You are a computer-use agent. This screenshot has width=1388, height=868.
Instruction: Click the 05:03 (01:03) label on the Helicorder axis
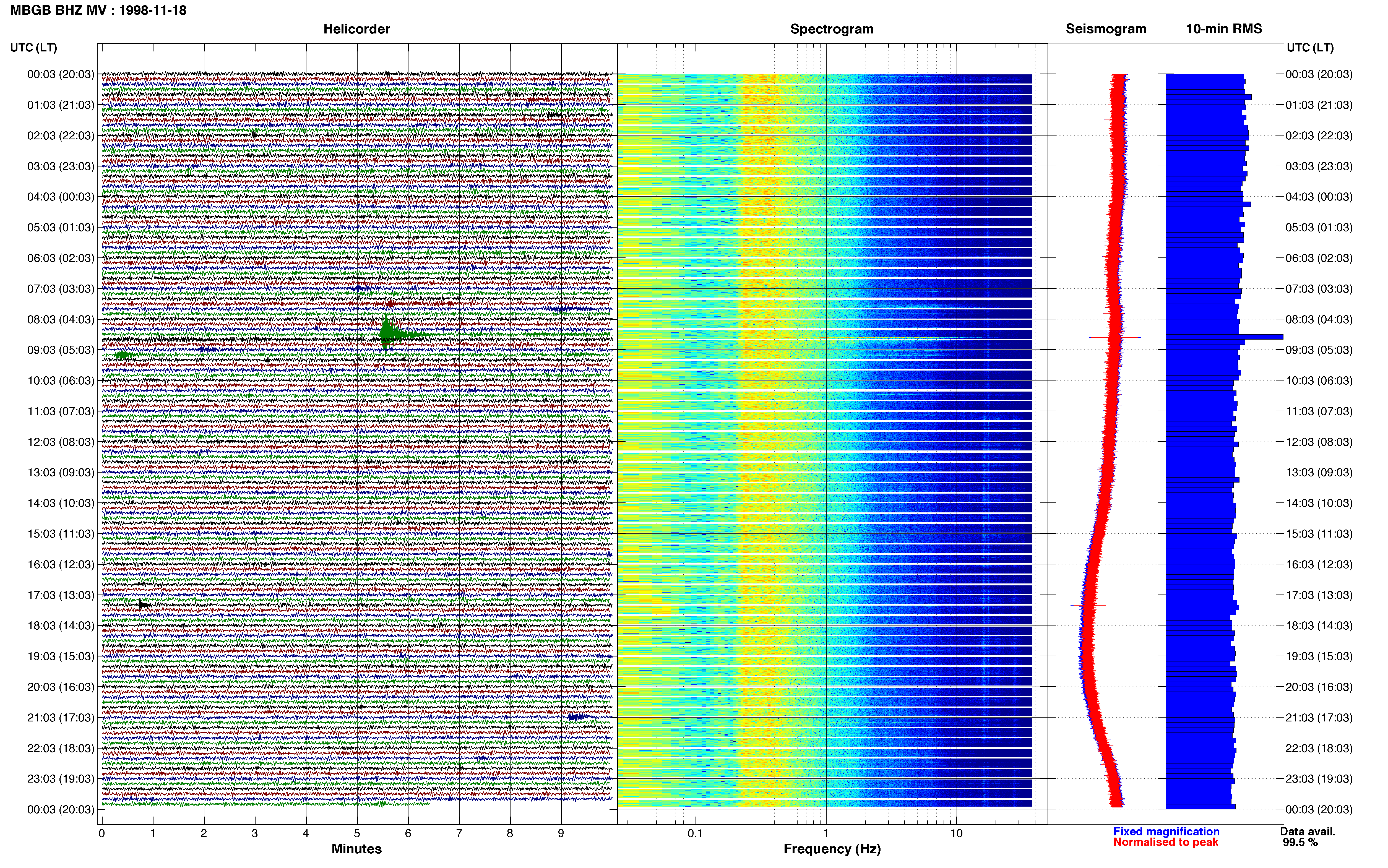point(60,227)
